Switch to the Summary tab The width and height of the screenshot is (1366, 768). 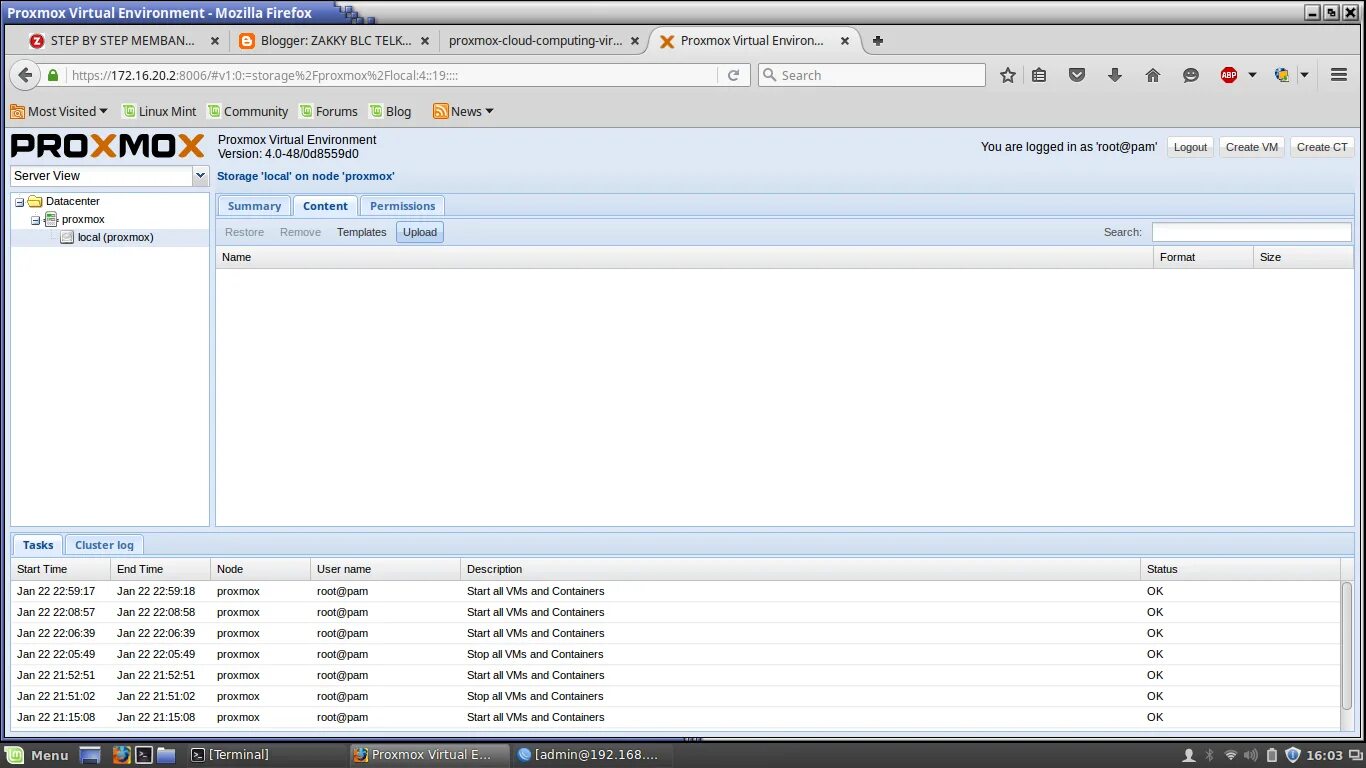[254, 206]
